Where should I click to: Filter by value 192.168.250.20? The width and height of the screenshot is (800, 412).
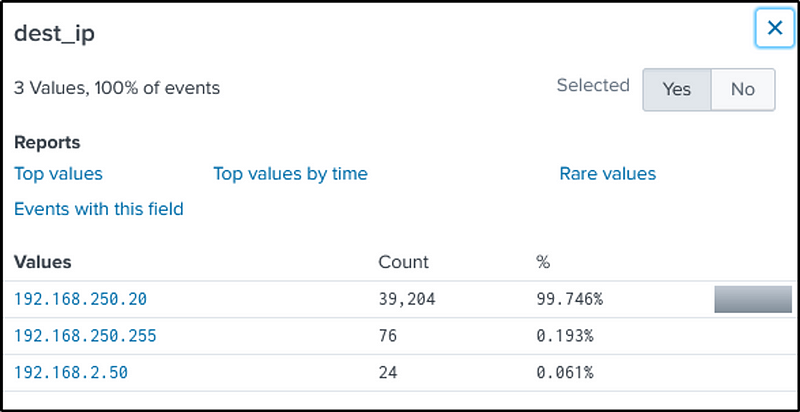[x=80, y=299]
